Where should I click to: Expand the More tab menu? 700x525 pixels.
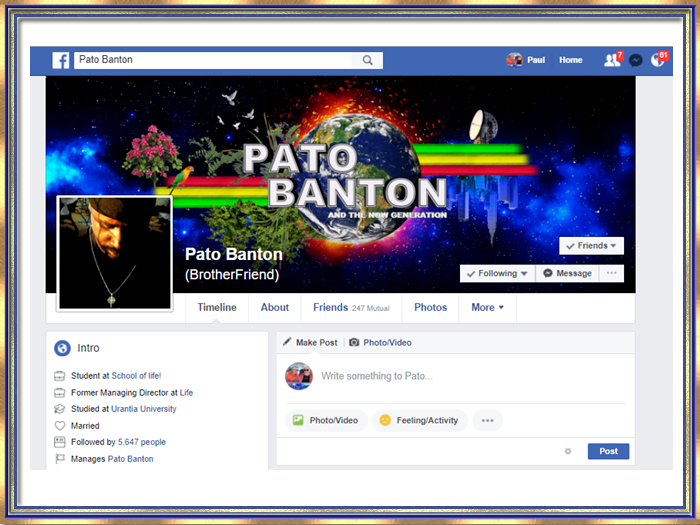click(x=488, y=308)
